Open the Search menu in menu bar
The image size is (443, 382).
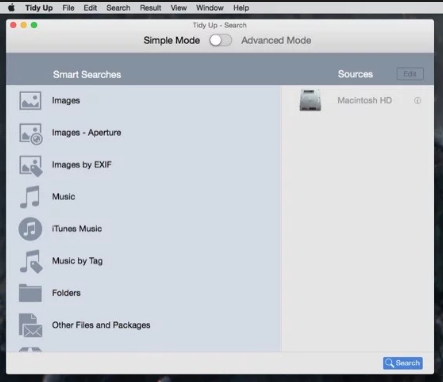click(x=118, y=8)
